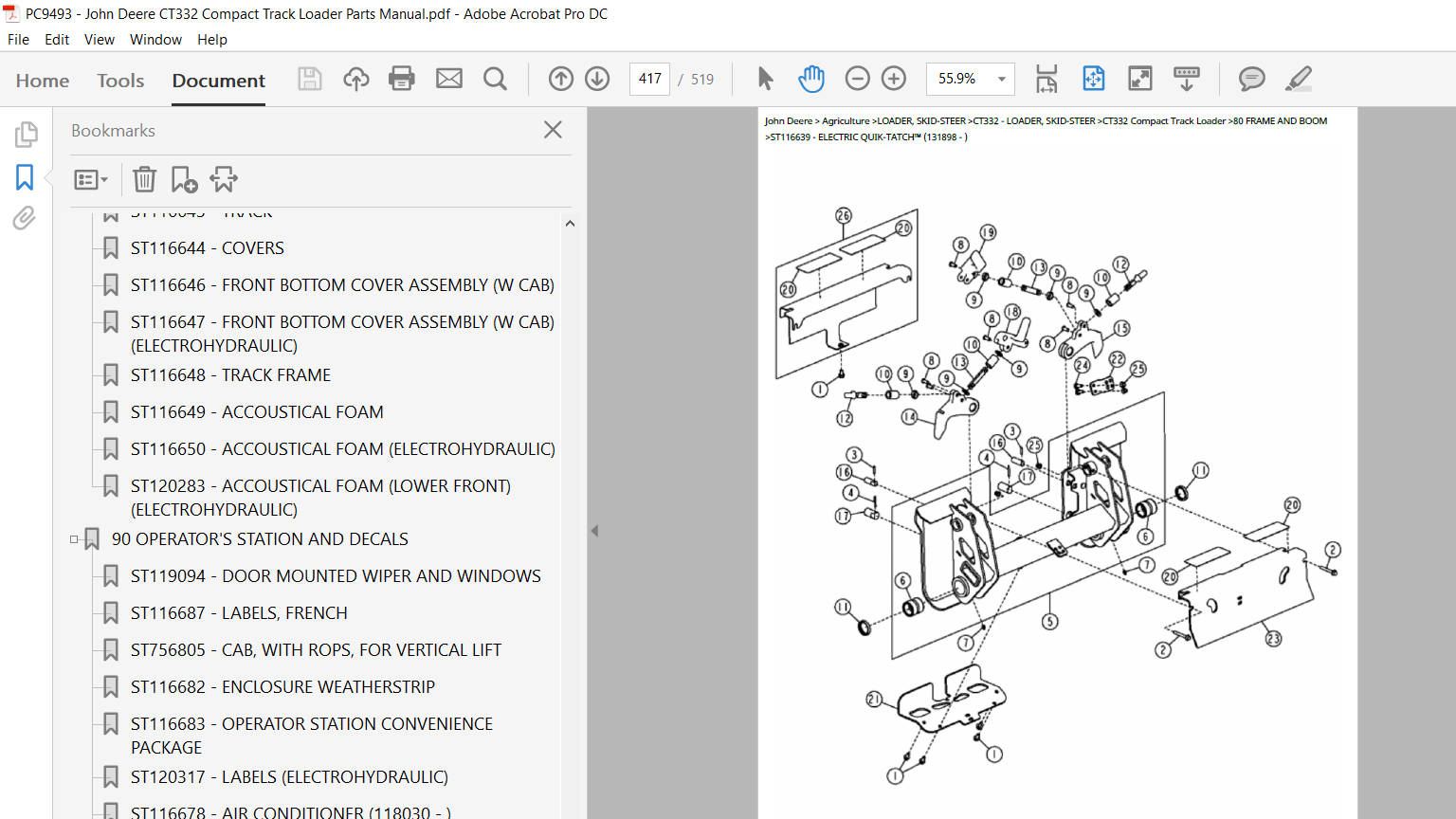This screenshot has height=819, width=1456.
Task: Send file by email envelope icon
Action: 449,79
